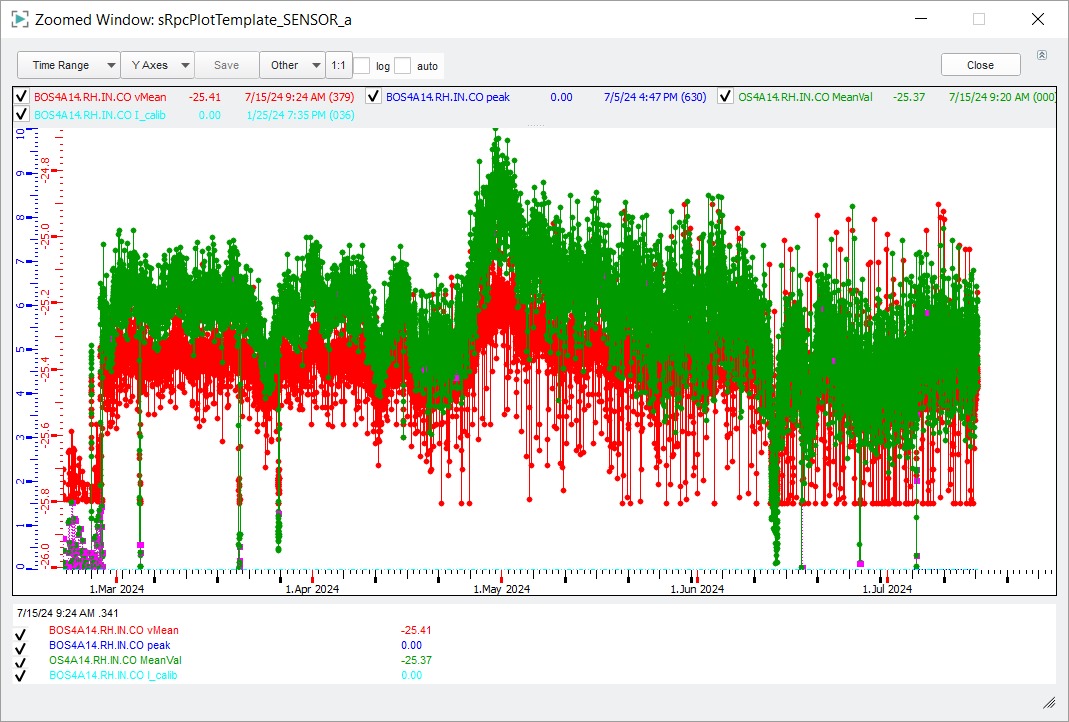Click the Close button
This screenshot has height=722, width=1069.
pos(980,65)
